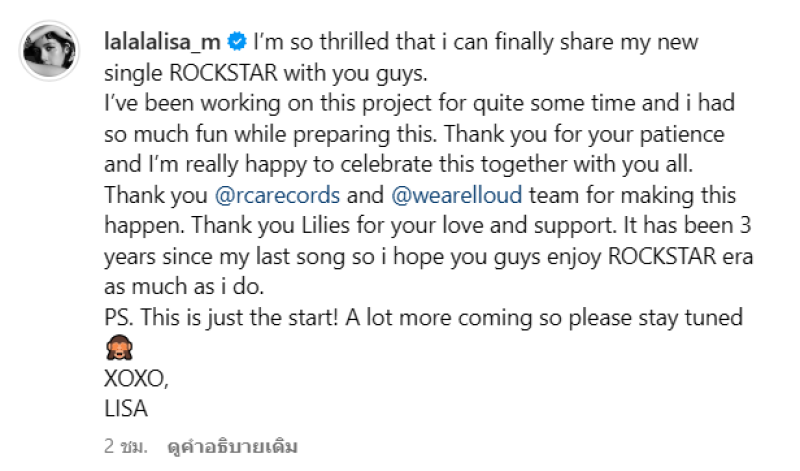Click the see-no-evil monkey emoji

click(115, 350)
